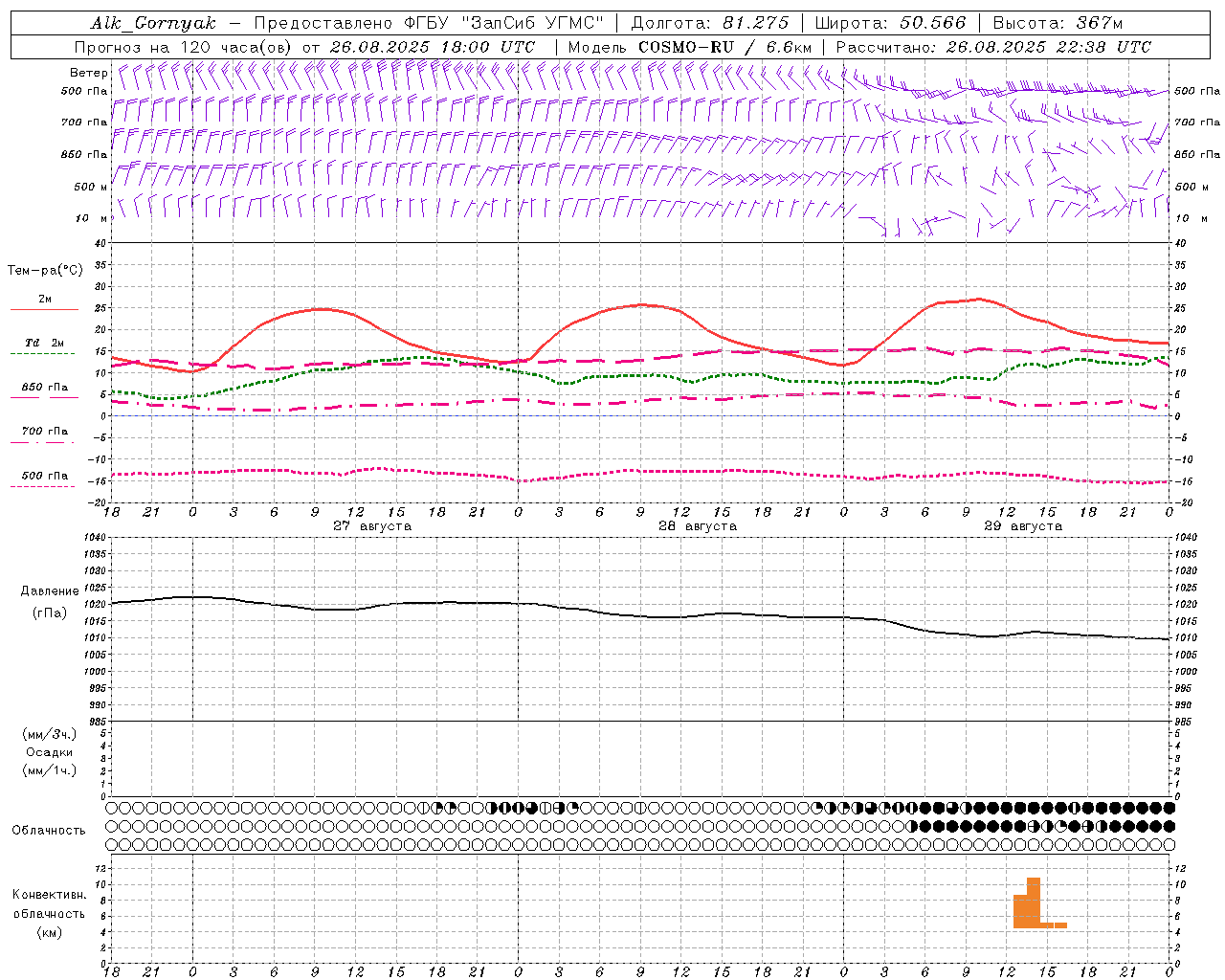The image size is (1225, 980).
Task: Click the red line sample under 2м
Action: (x=44, y=310)
